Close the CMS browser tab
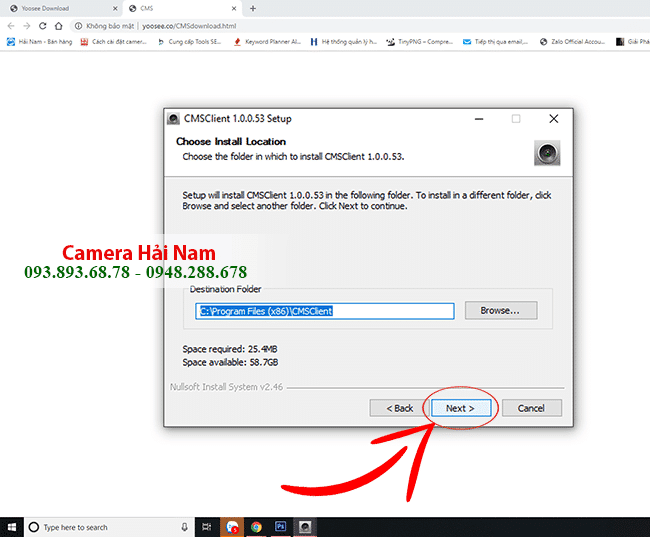Screen dimensions: 650x537 234,8
